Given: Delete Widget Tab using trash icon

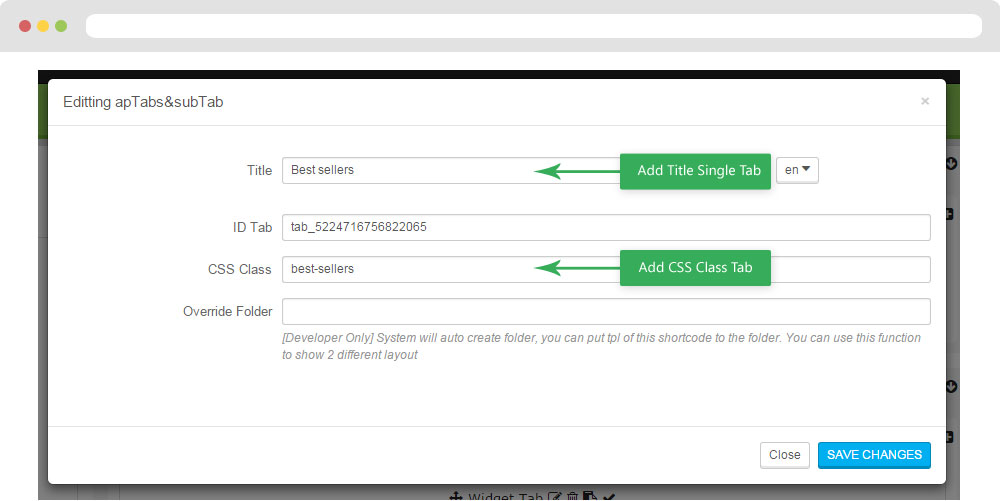Looking at the screenshot, I should 573,496.
